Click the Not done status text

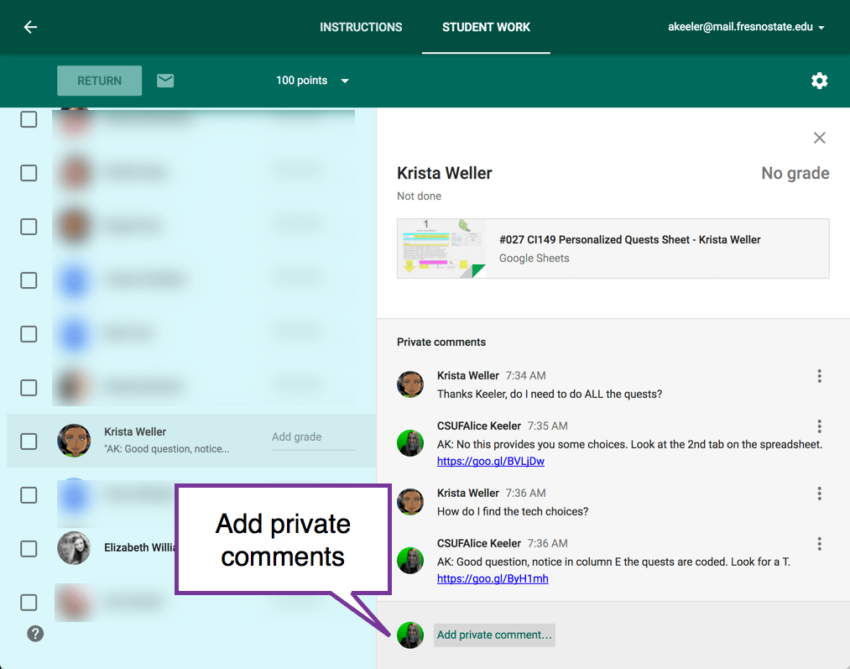click(x=419, y=196)
